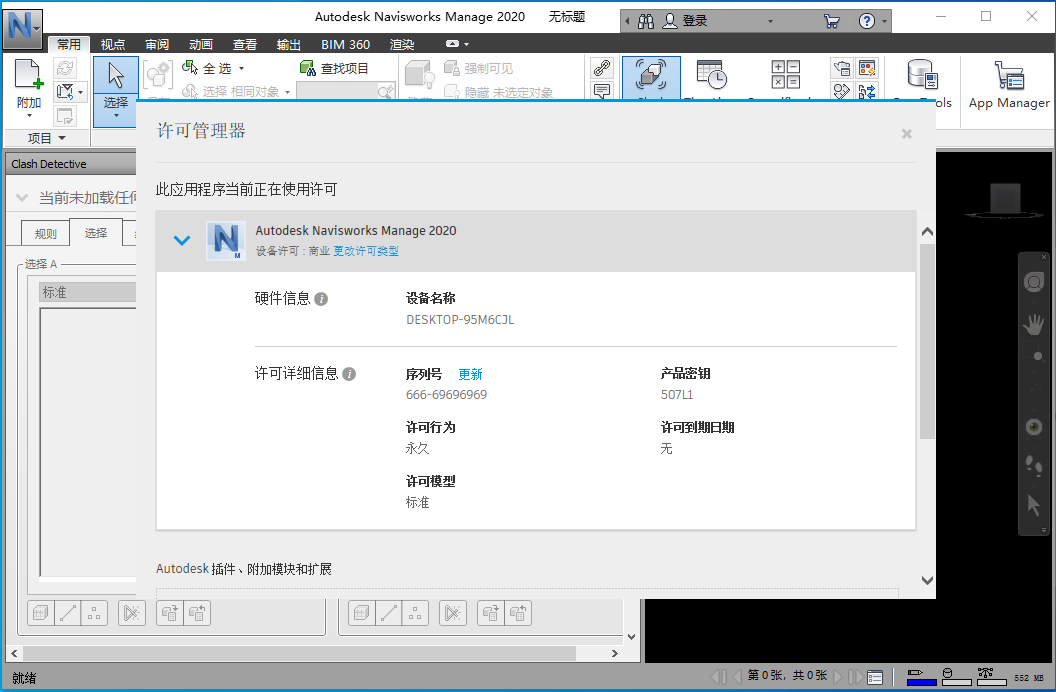The image size is (1056, 692).
Task: Click the 更新 link next to the serial number
Action: 471,372
